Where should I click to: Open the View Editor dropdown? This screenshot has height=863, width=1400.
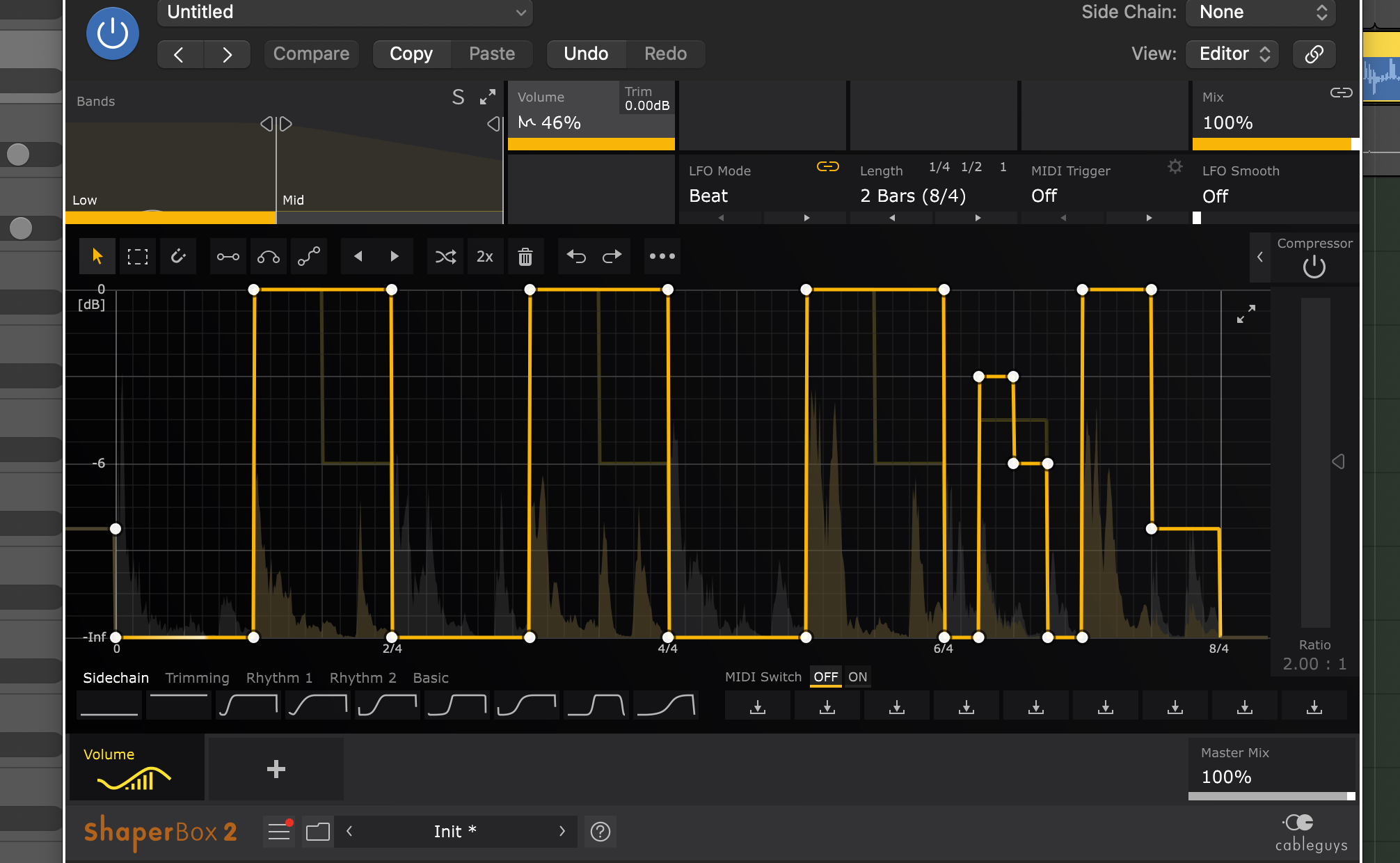click(x=1235, y=54)
